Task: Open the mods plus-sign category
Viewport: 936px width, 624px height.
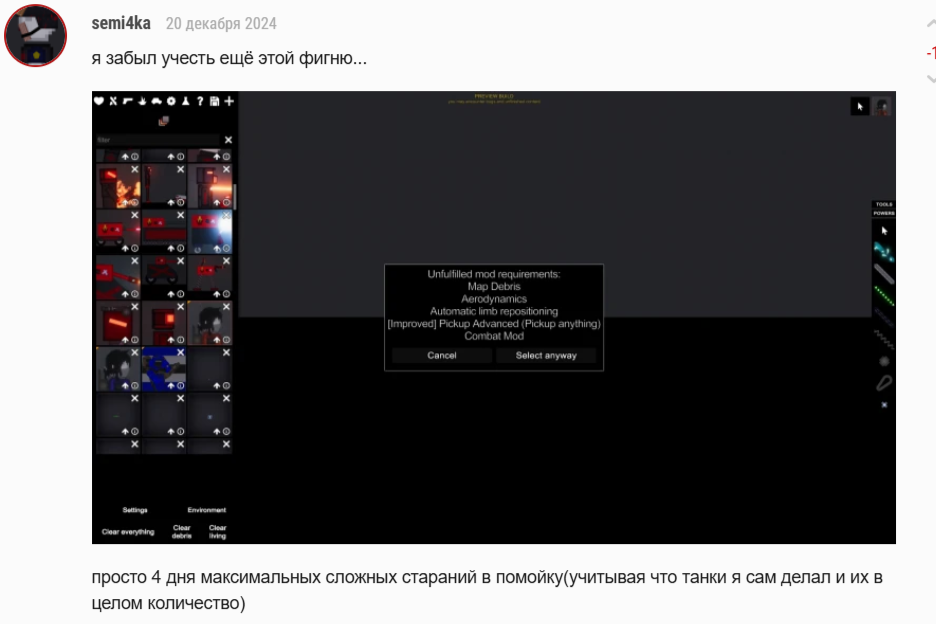Action: point(229,101)
